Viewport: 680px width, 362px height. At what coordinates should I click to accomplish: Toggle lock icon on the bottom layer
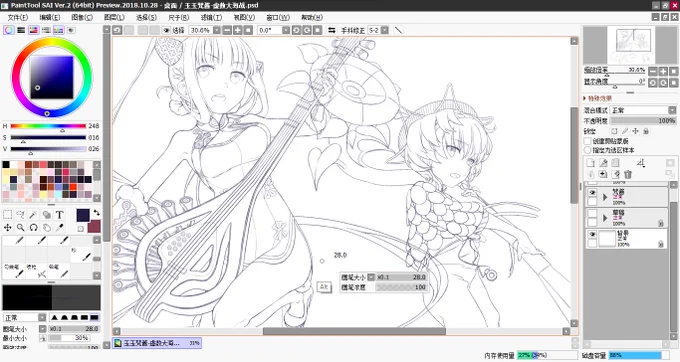(x=660, y=245)
